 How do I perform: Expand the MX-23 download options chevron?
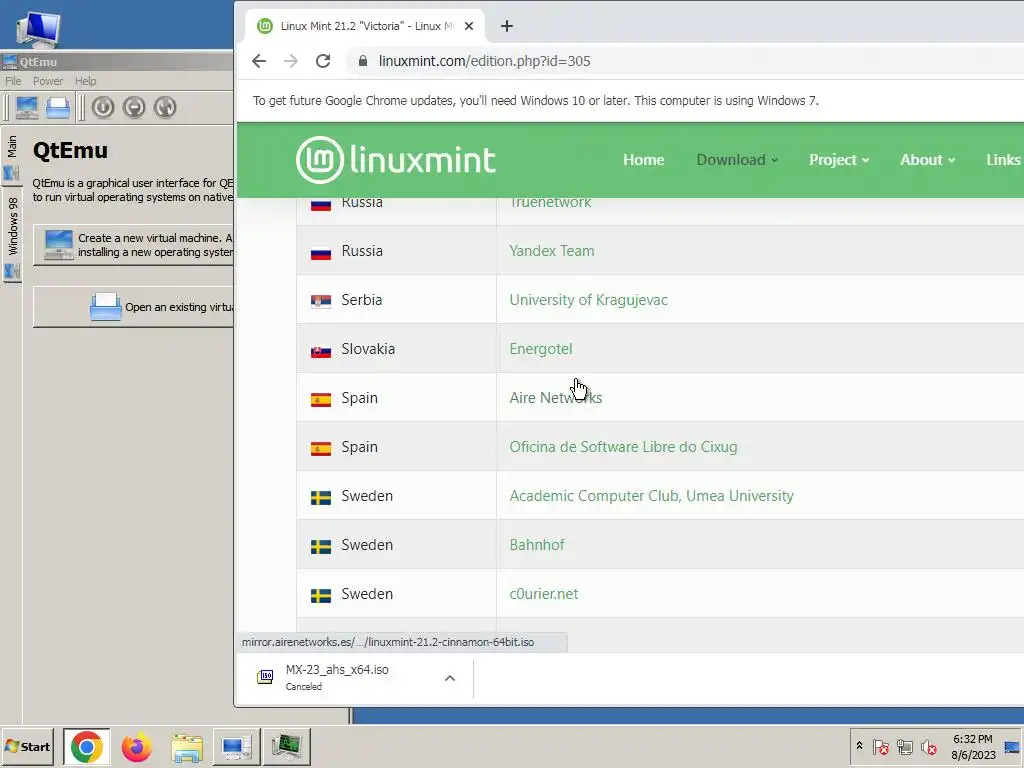click(450, 678)
